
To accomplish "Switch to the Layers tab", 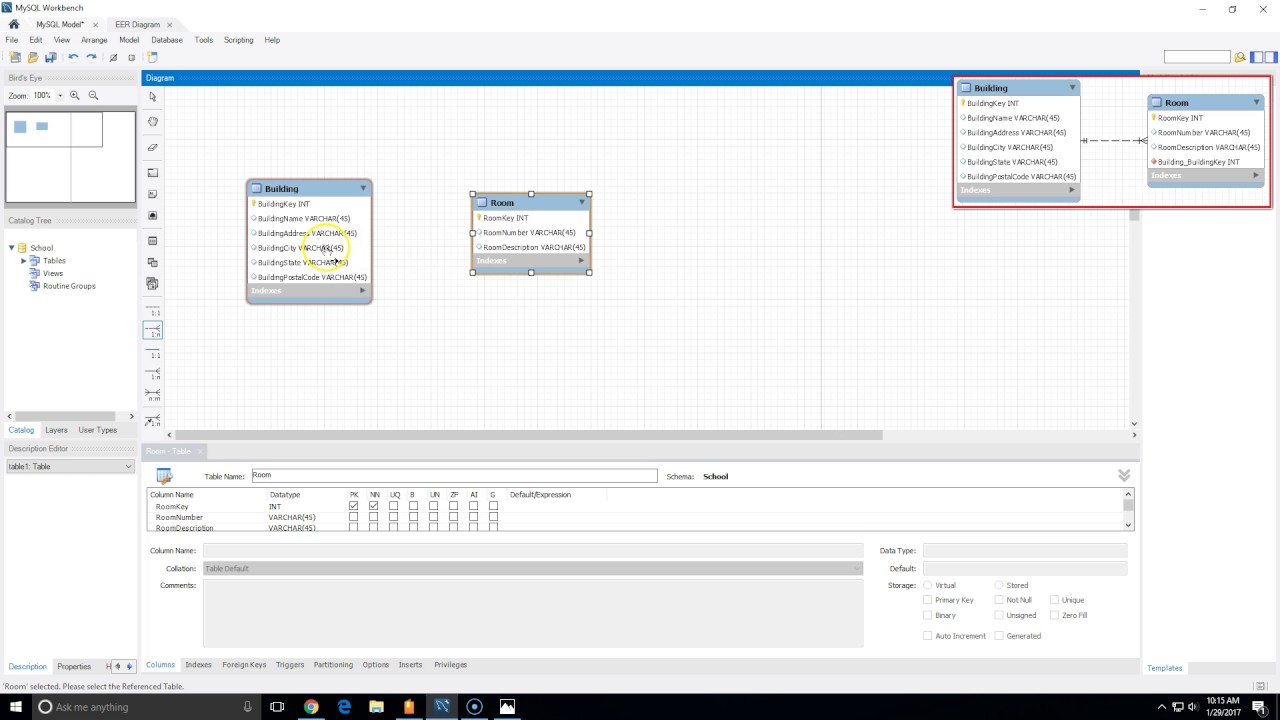I will (x=56, y=430).
